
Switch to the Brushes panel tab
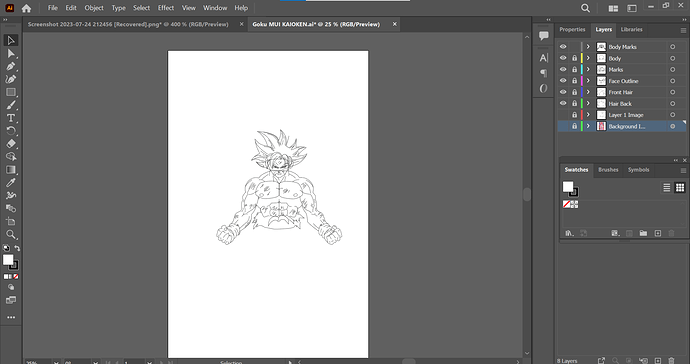tap(608, 169)
